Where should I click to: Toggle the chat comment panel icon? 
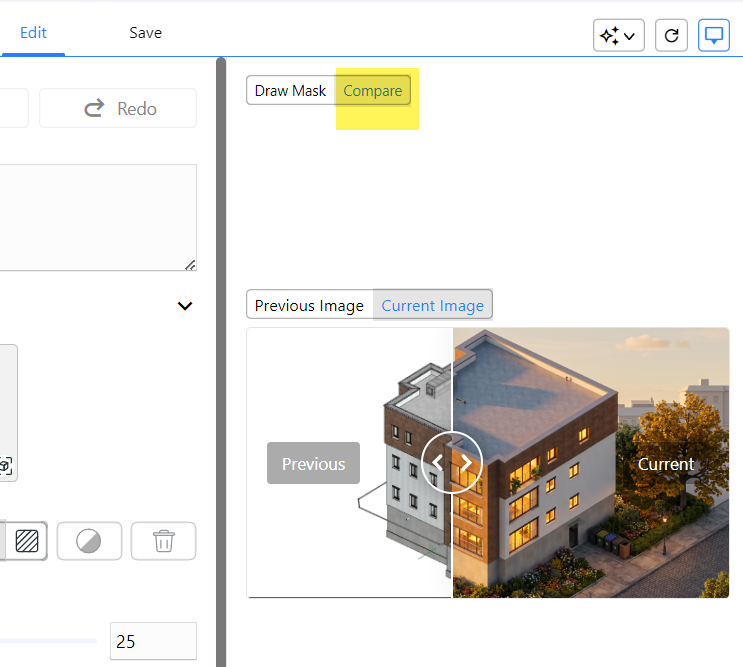point(714,36)
